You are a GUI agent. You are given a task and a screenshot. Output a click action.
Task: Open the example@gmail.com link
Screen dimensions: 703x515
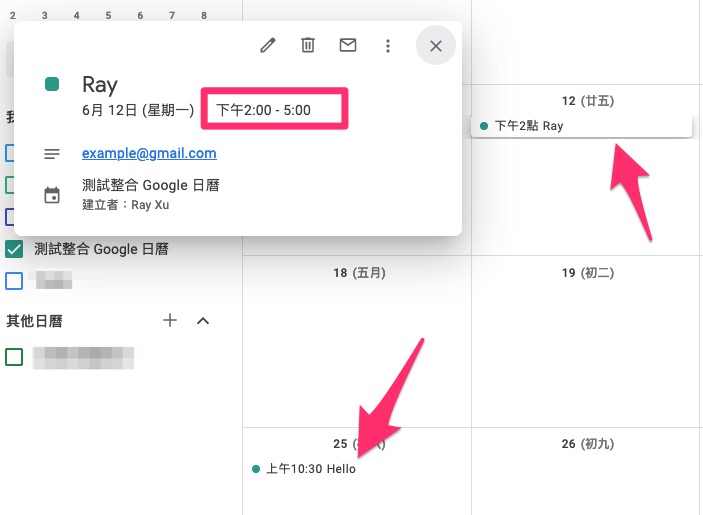(149, 153)
